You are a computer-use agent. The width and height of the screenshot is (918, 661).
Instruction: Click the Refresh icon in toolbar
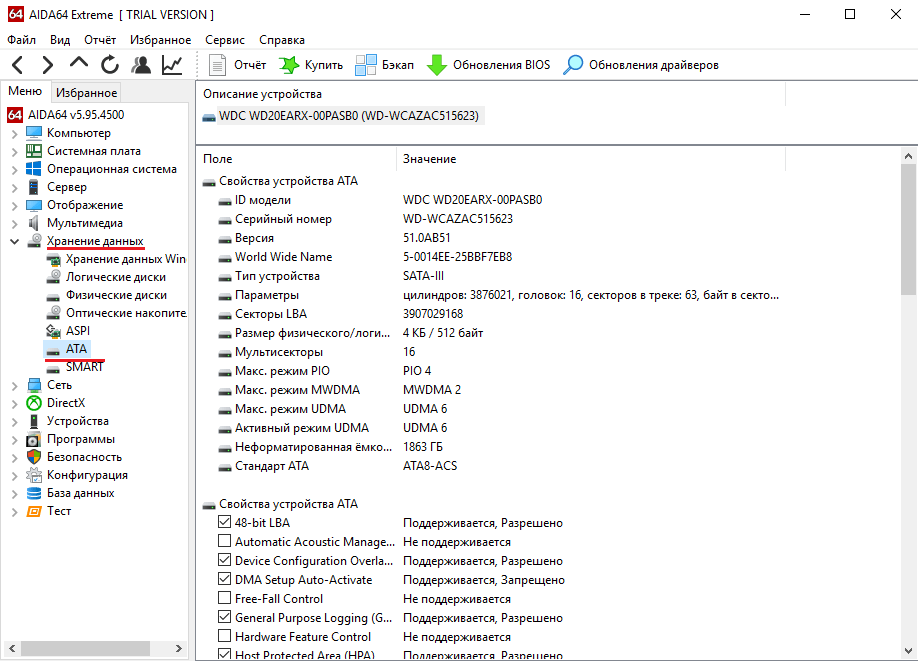tap(110, 65)
